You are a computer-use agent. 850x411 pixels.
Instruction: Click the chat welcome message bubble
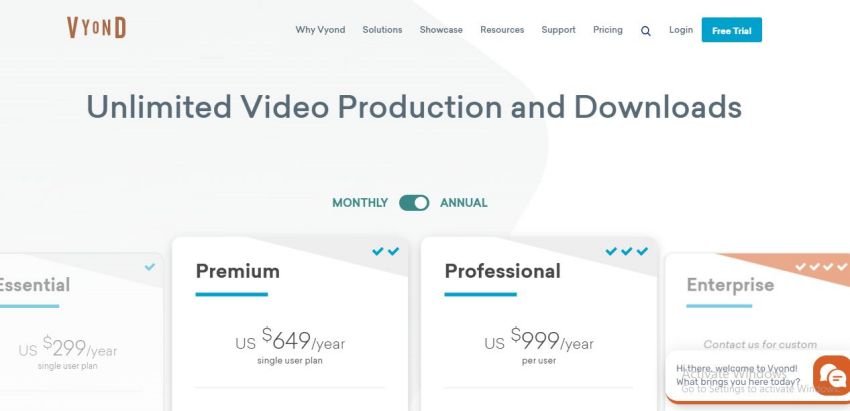tap(737, 376)
